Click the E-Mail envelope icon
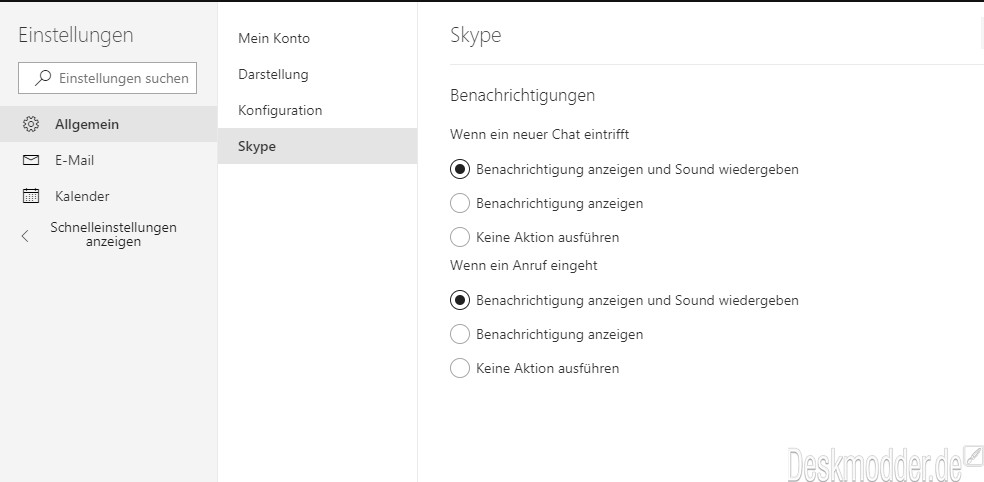The width and height of the screenshot is (984, 482). (31, 160)
